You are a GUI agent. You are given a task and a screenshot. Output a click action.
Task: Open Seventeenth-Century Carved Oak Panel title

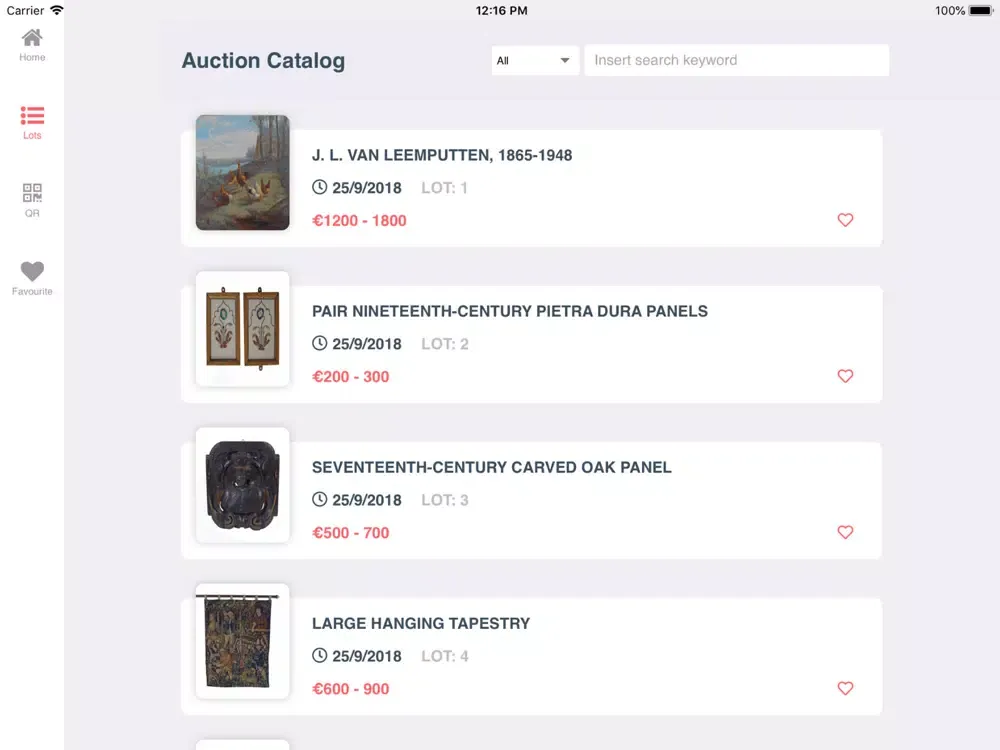tap(491, 467)
